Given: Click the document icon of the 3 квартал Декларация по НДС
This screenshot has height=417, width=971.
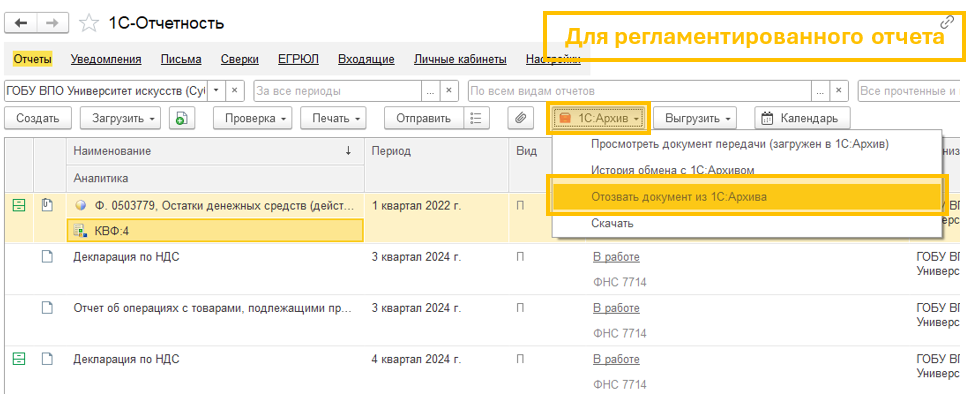Looking at the screenshot, I should (48, 257).
